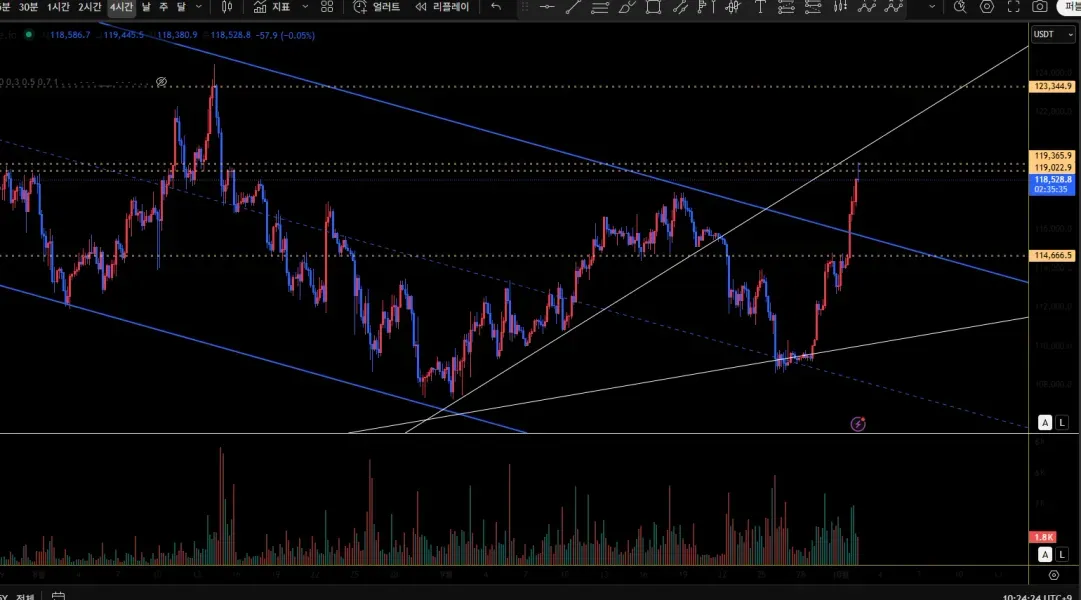1081x600 pixels.
Task: Take a chart snapshot with the camera
Action: pos(1040,7)
